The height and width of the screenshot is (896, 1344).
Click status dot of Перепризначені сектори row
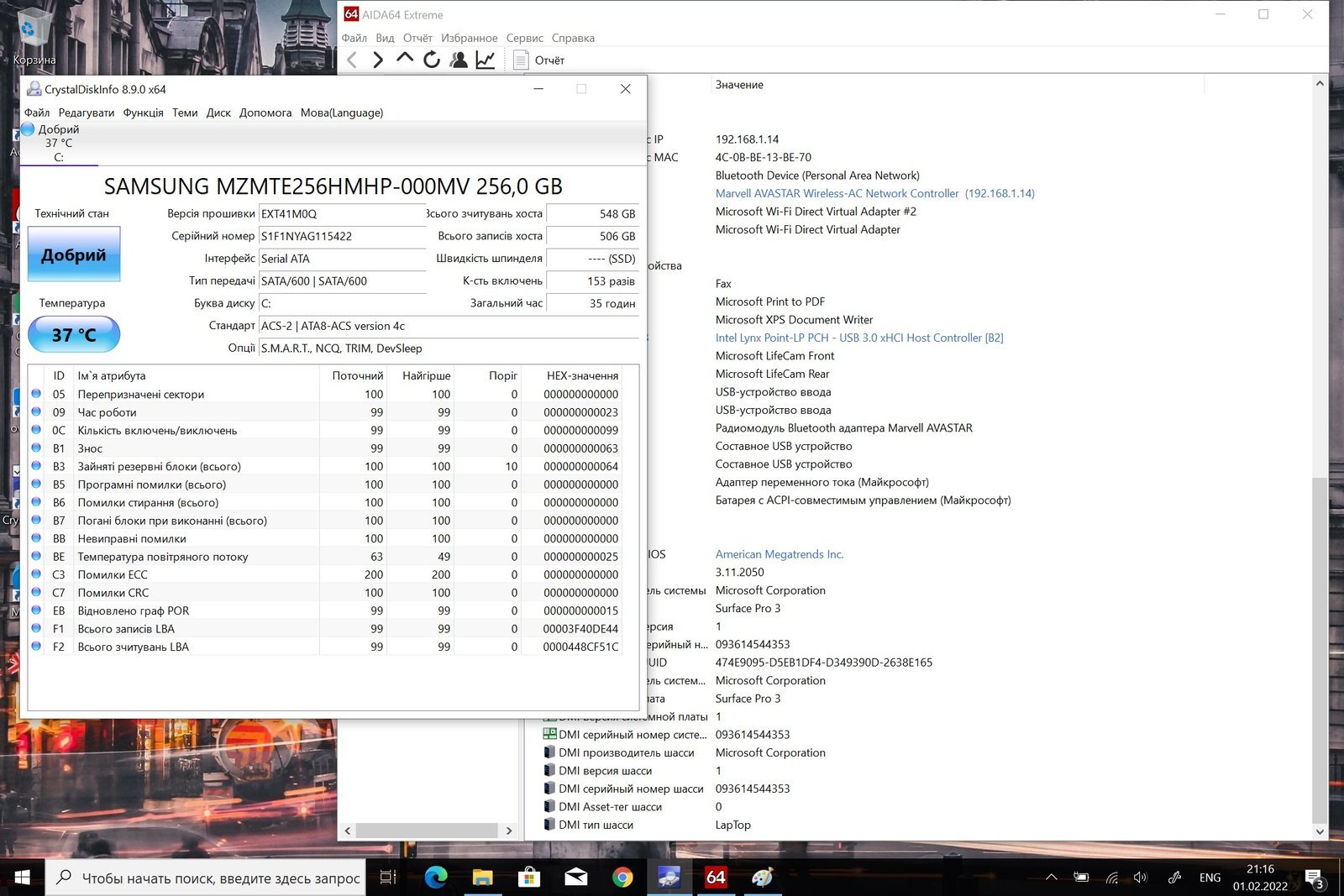click(36, 393)
